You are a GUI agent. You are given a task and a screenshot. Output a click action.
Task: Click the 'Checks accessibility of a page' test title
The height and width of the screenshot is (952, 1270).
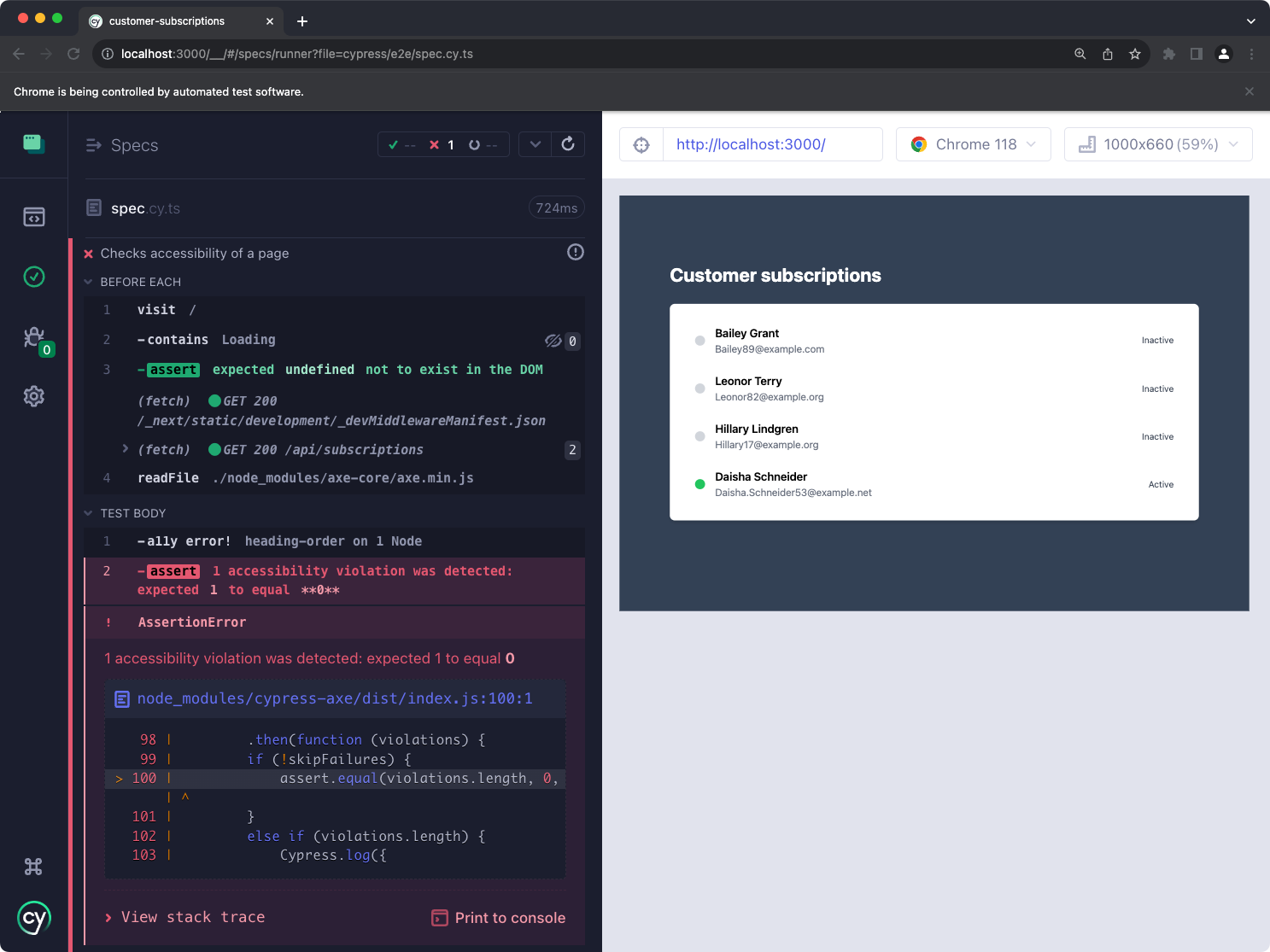coord(195,254)
